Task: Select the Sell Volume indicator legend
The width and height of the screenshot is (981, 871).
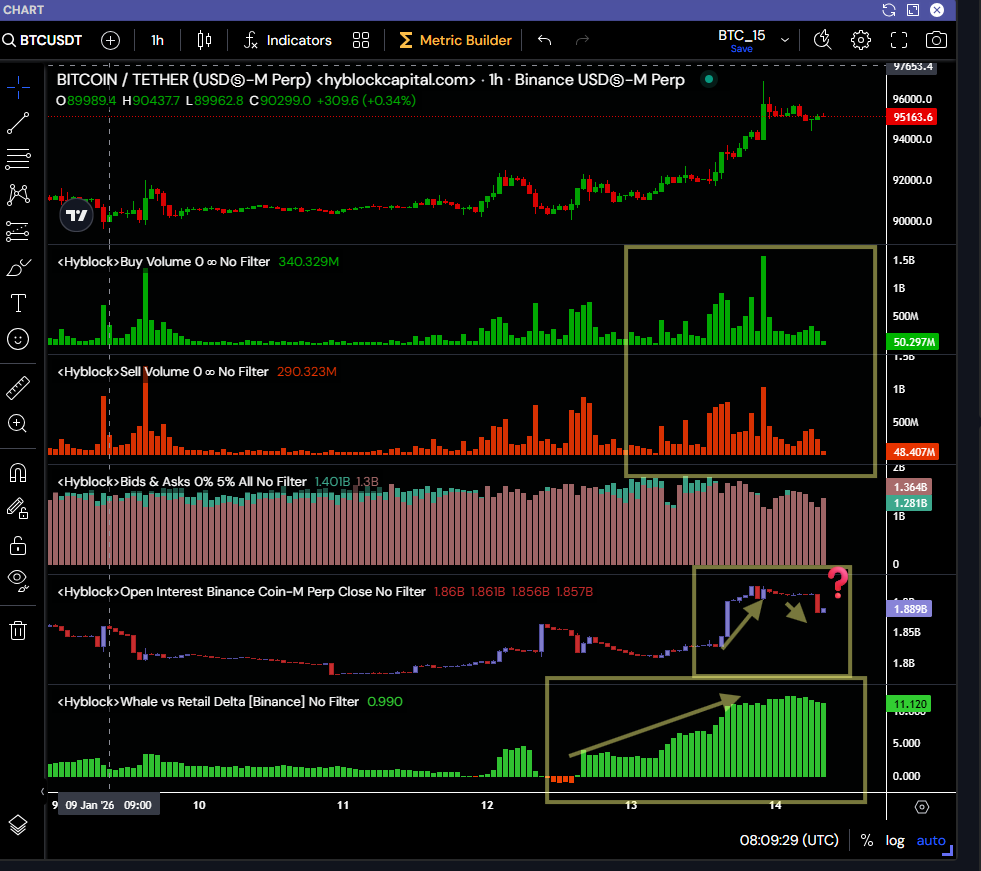Action: click(x=163, y=372)
